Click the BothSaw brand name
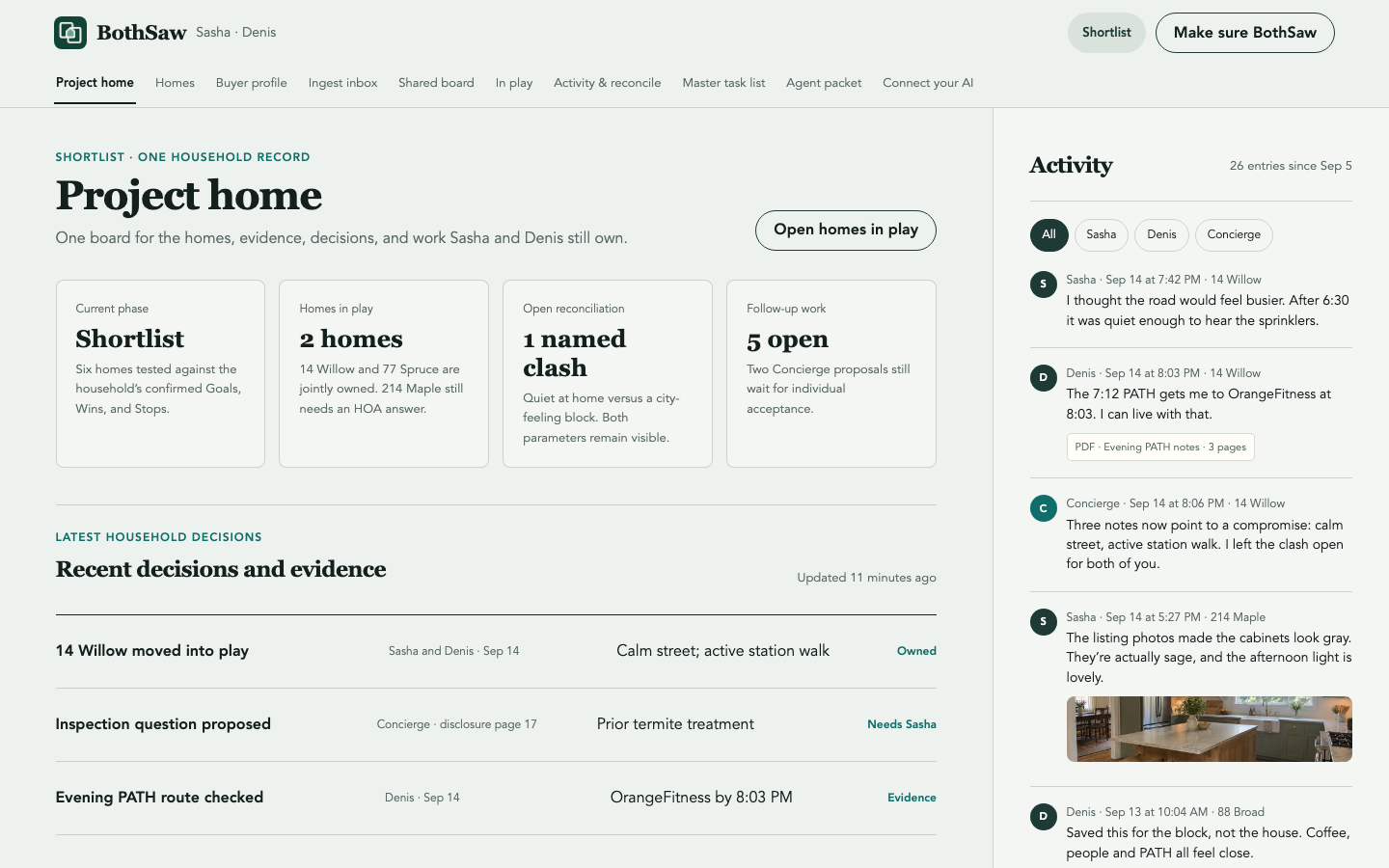 [x=142, y=33]
